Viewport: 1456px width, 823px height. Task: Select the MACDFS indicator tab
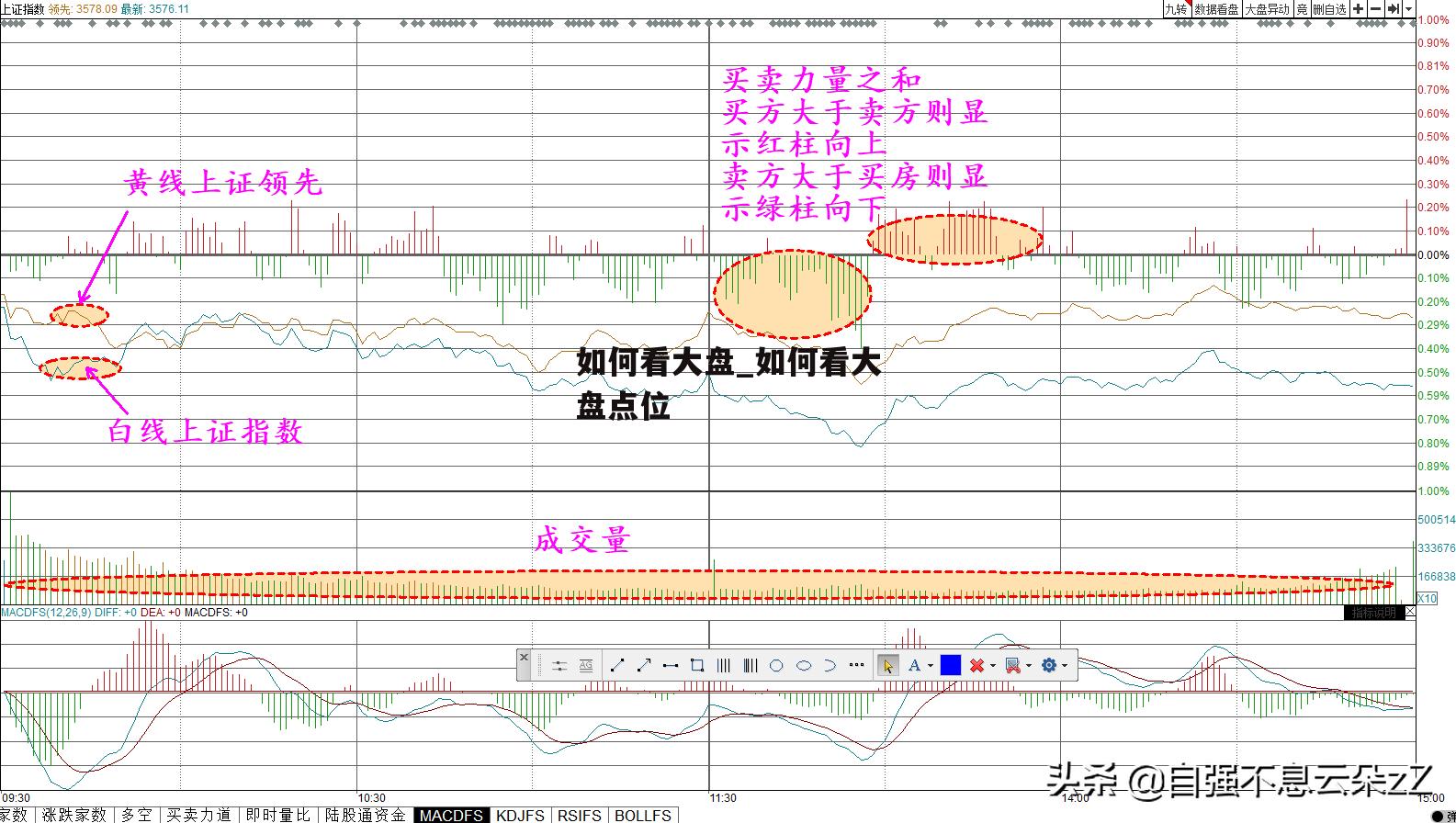pyautogui.click(x=451, y=815)
